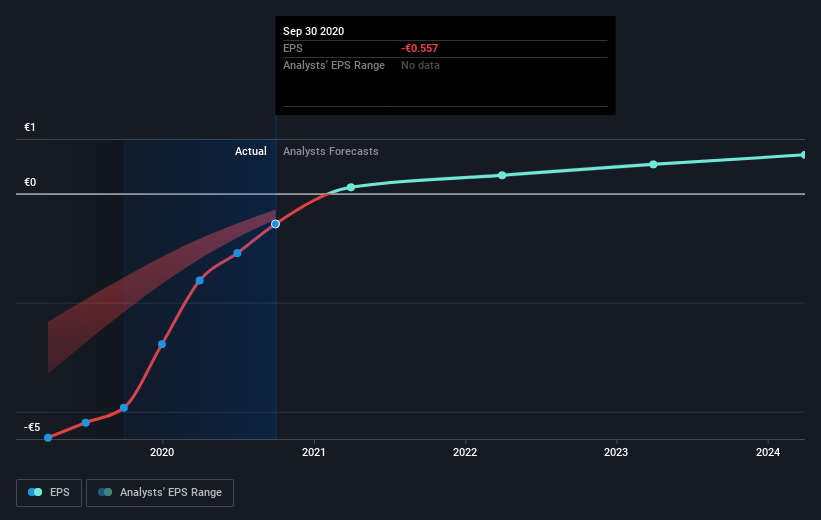The width and height of the screenshot is (821, 520).
Task: Select the earliest EPS point near -€5
Action: 48,438
